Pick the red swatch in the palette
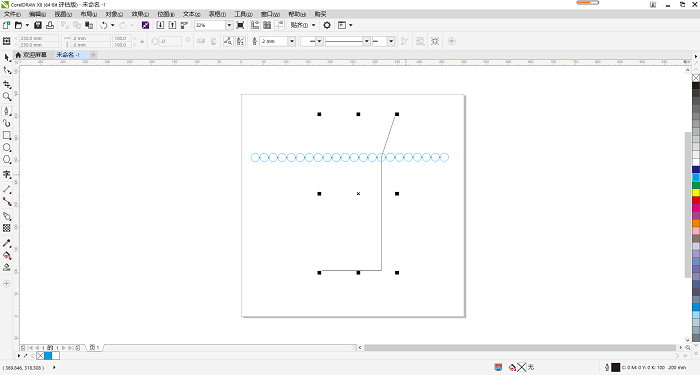The height and width of the screenshot is (375, 700). 696,200
